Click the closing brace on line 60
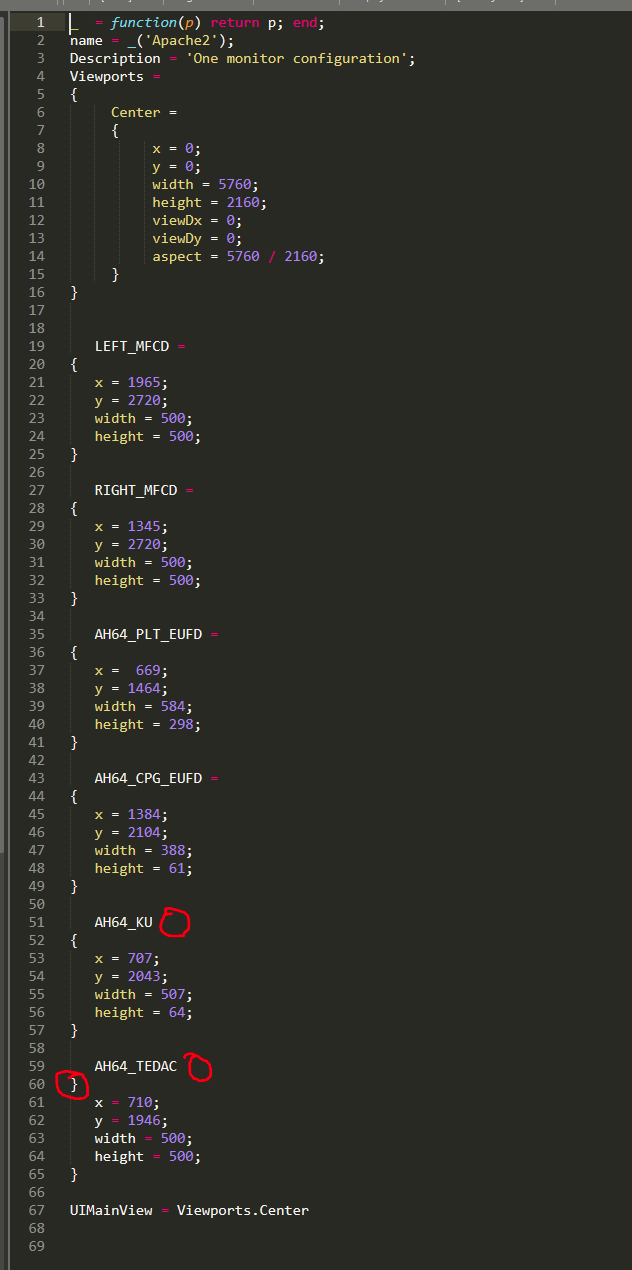This screenshot has width=632, height=1270. [73, 1084]
